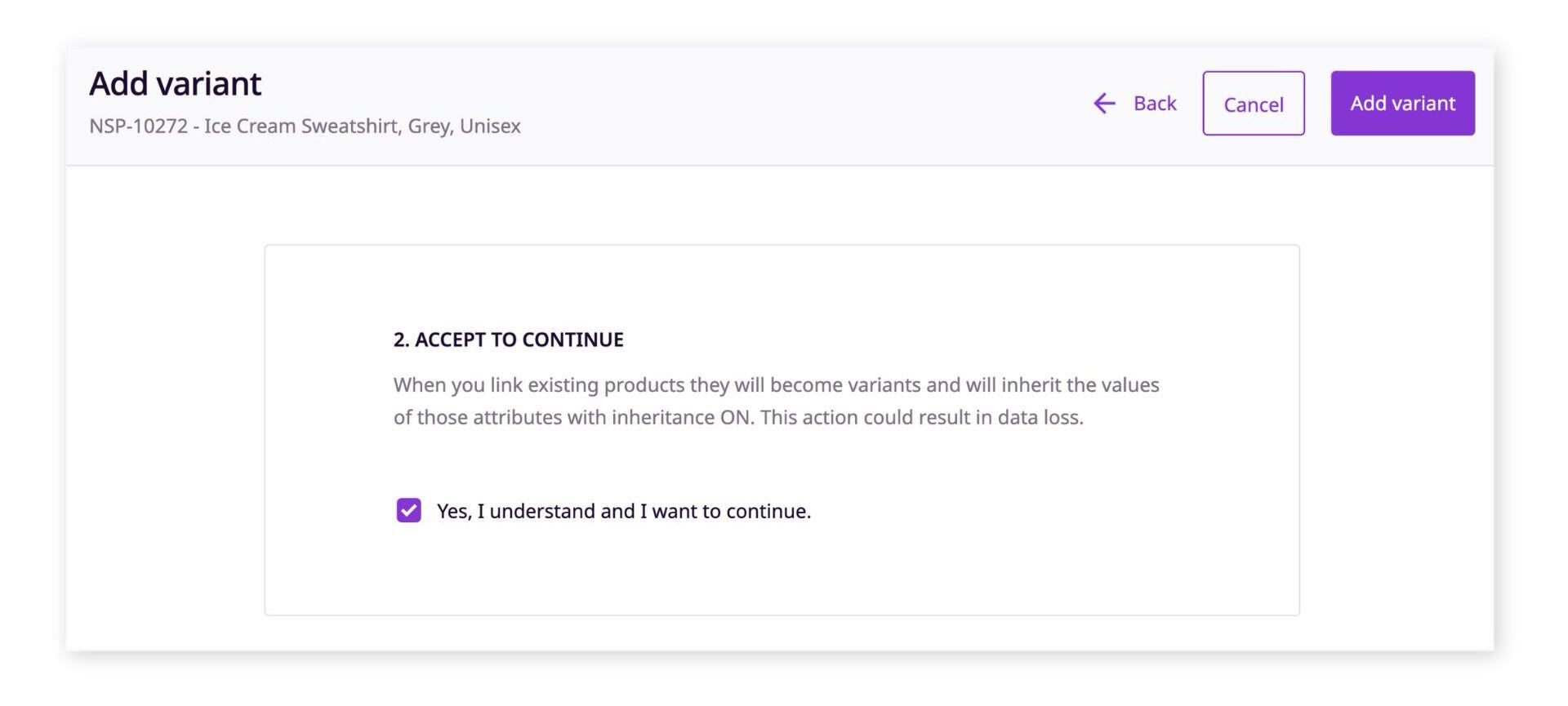Viewport: 1568px width, 706px height.
Task: Click the 'NSP-10272' product code text
Action: tap(138, 127)
